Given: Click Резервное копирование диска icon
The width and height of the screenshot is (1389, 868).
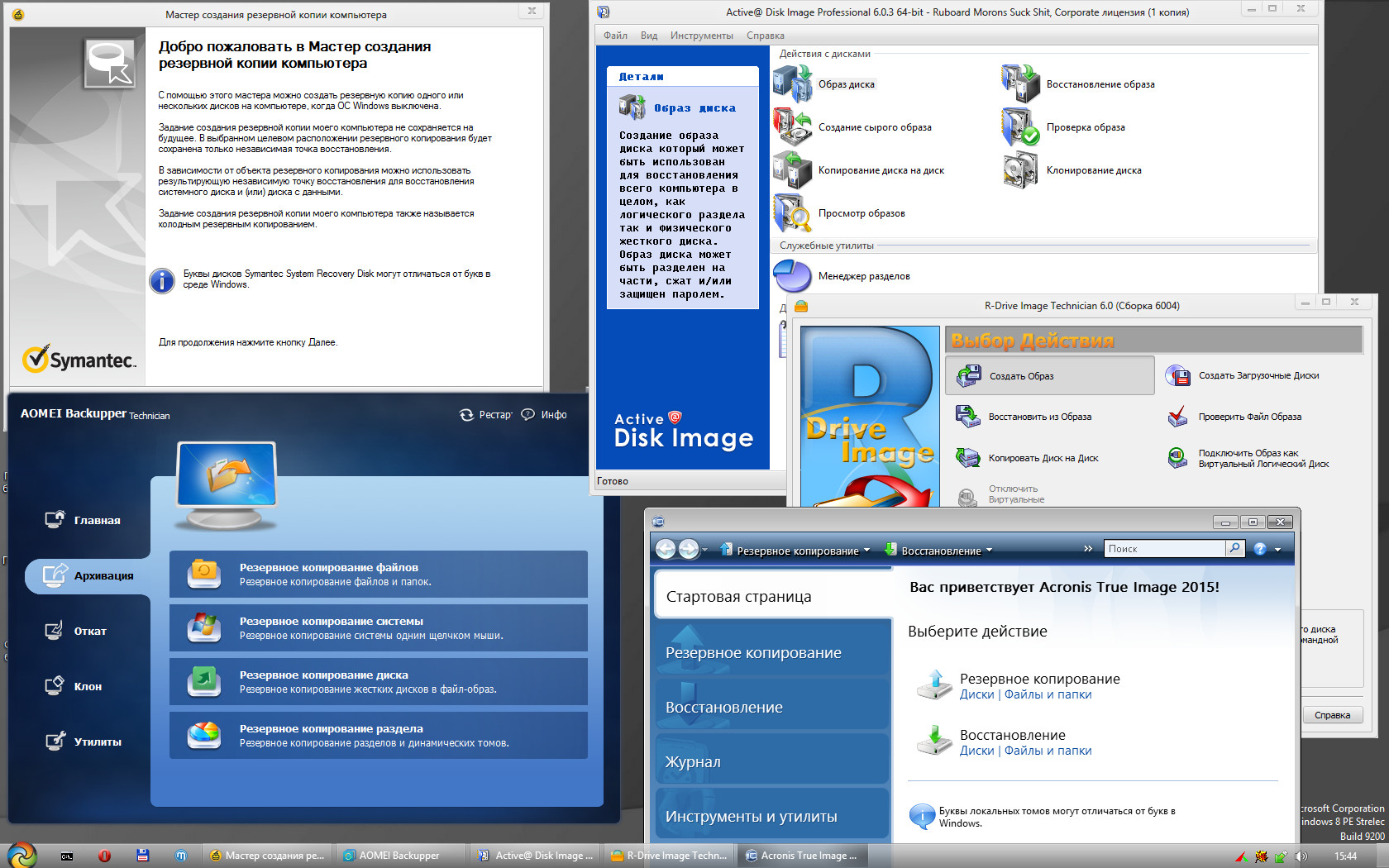Looking at the screenshot, I should point(203,681).
